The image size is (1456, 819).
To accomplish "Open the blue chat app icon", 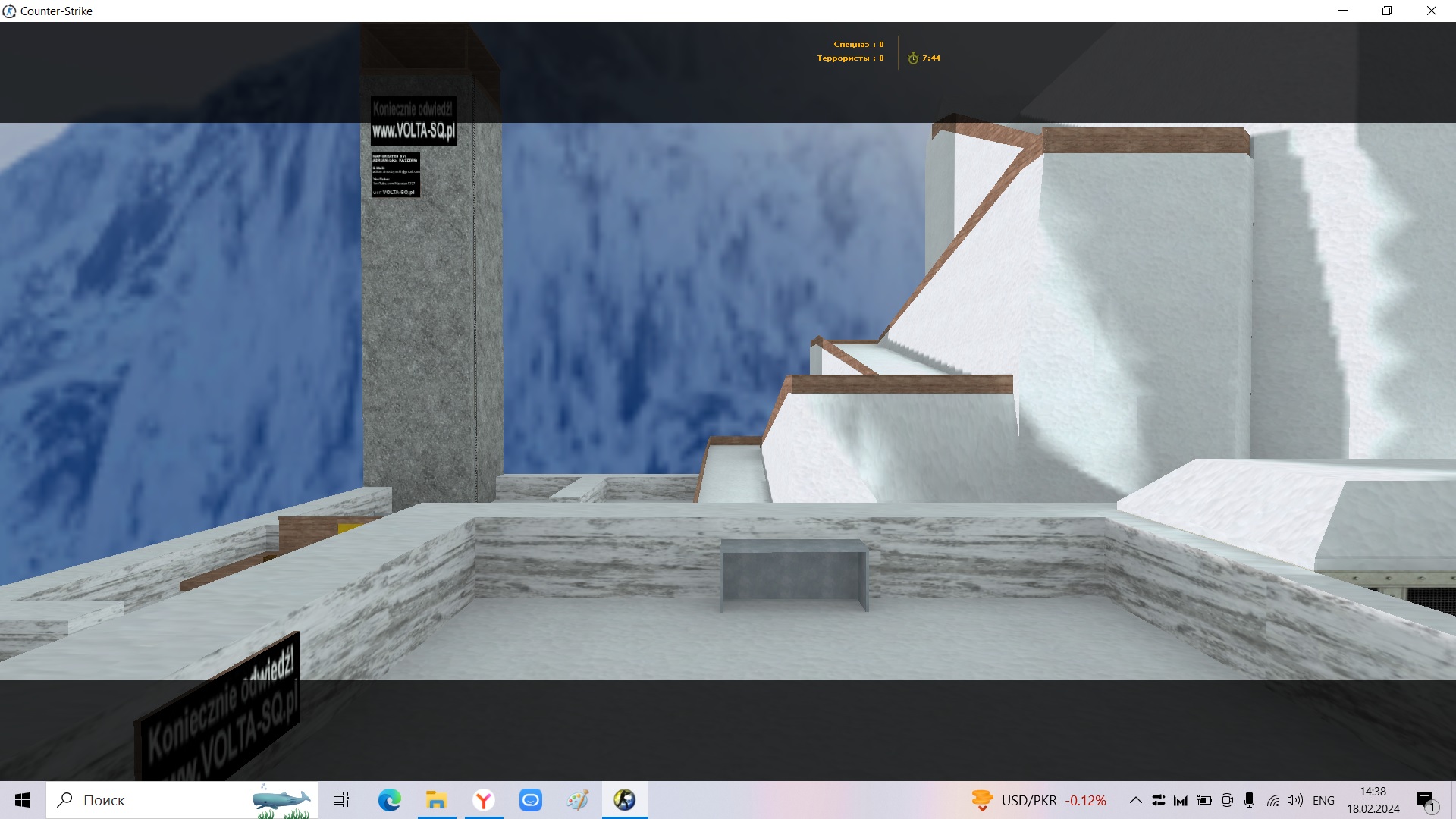I will coord(530,800).
